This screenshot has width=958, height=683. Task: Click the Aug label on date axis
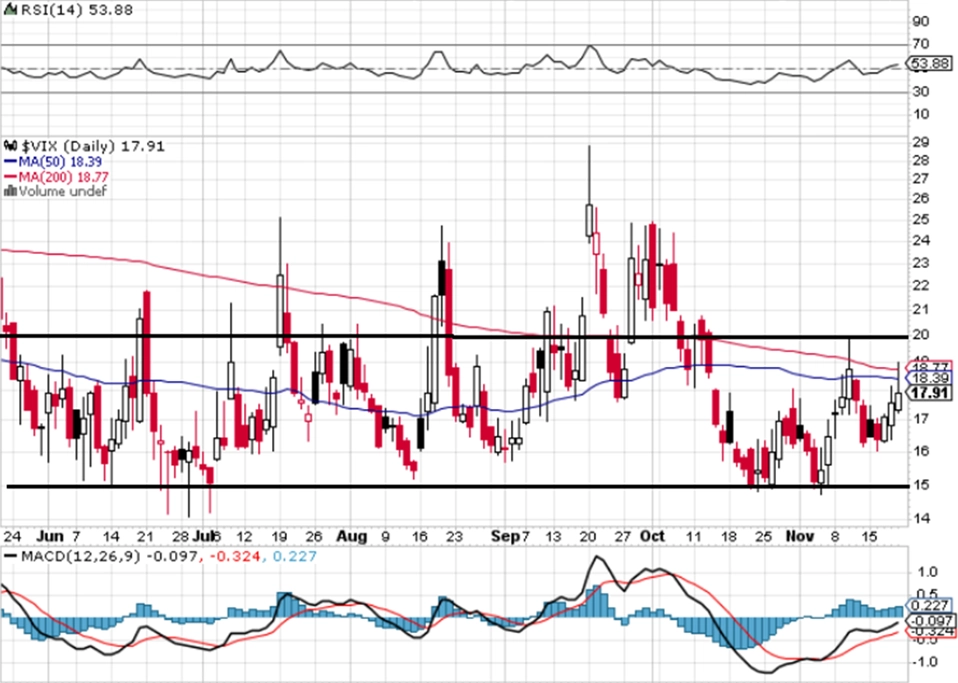pos(352,536)
